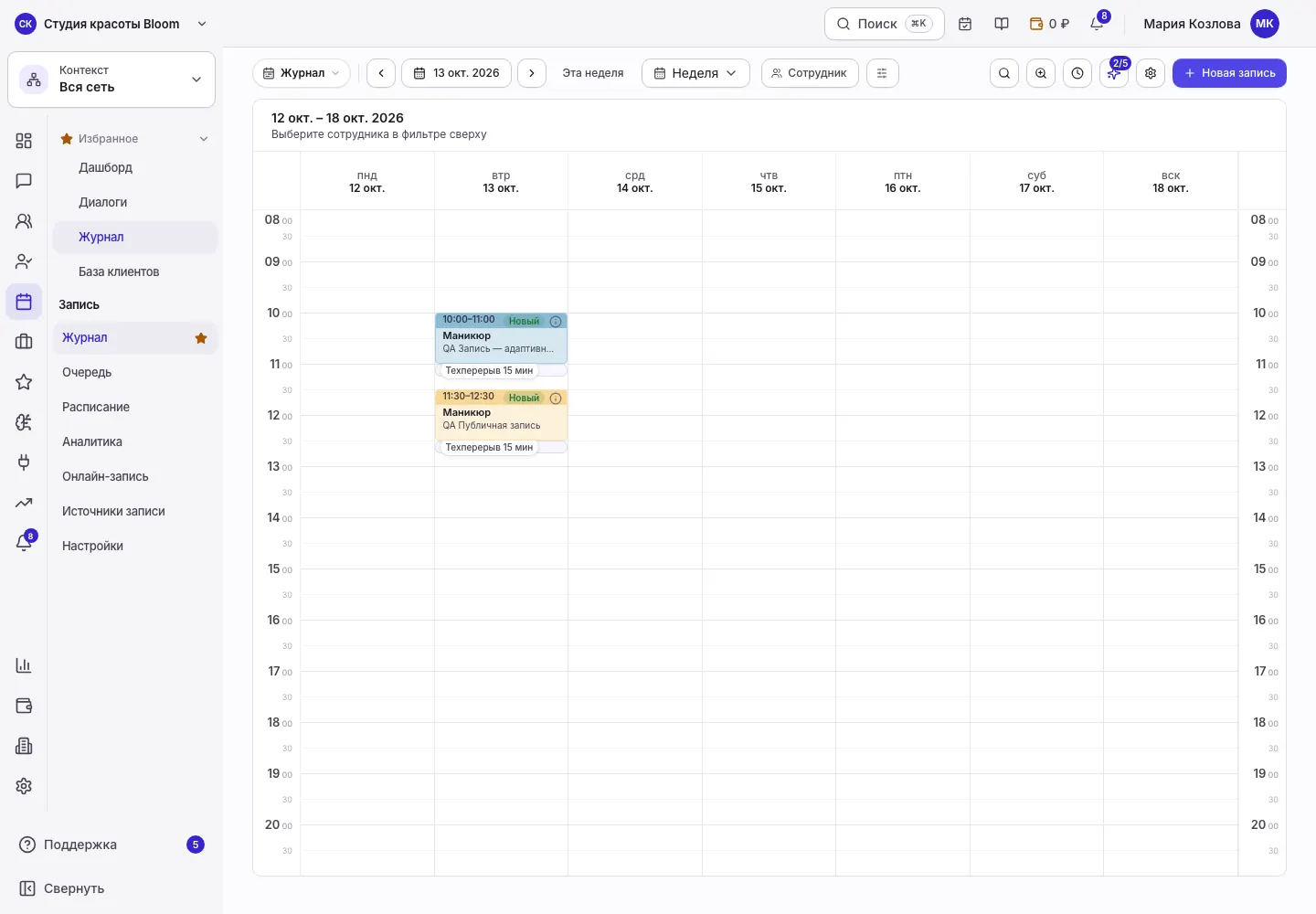Open the briefcase icon in left rail
This screenshot has height=914, width=1316.
24,342
